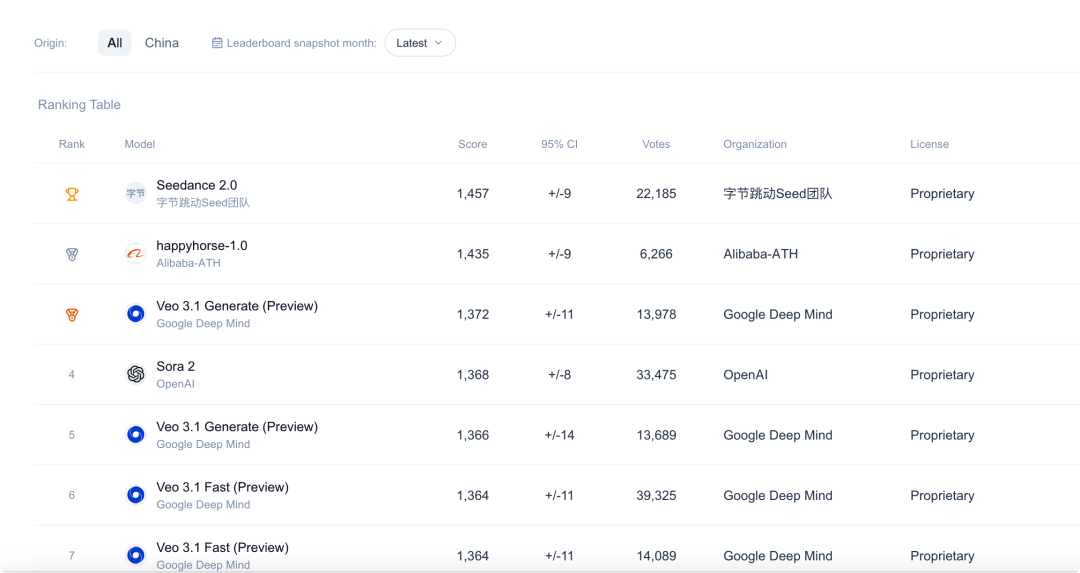Click the Votes column header
Image resolution: width=1080 pixels, height=573 pixels.
point(656,144)
